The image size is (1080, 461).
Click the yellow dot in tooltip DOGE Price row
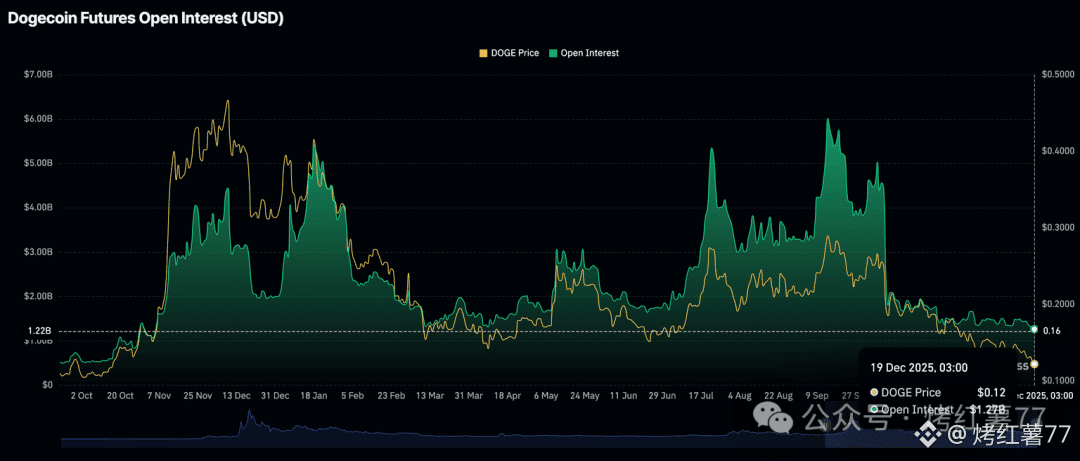(875, 392)
